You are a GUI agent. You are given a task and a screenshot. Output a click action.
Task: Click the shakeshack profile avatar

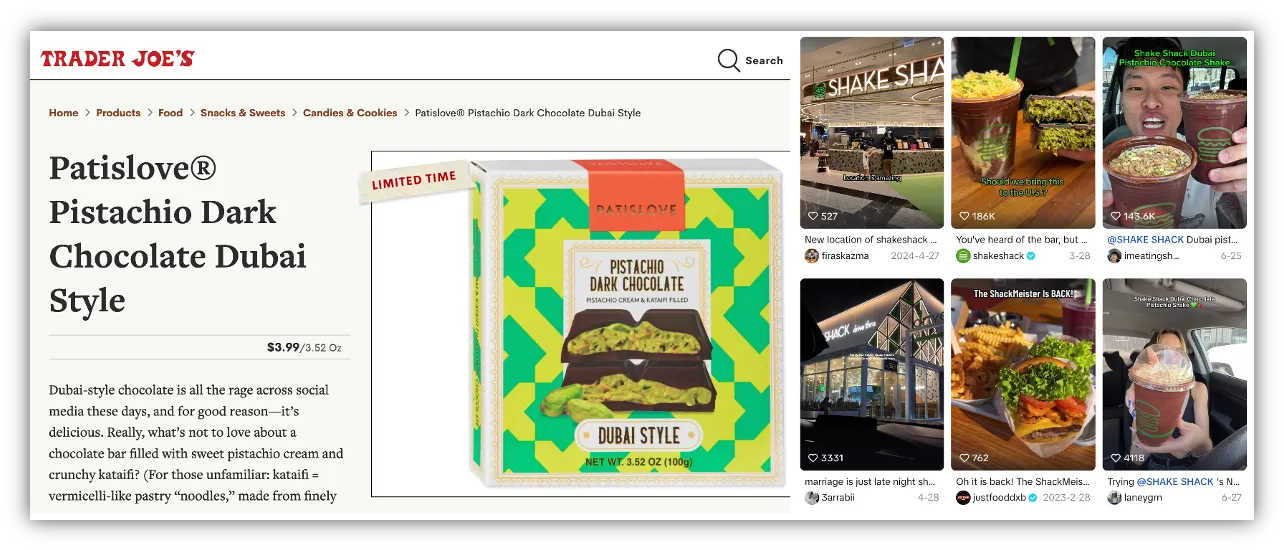[x=963, y=256]
